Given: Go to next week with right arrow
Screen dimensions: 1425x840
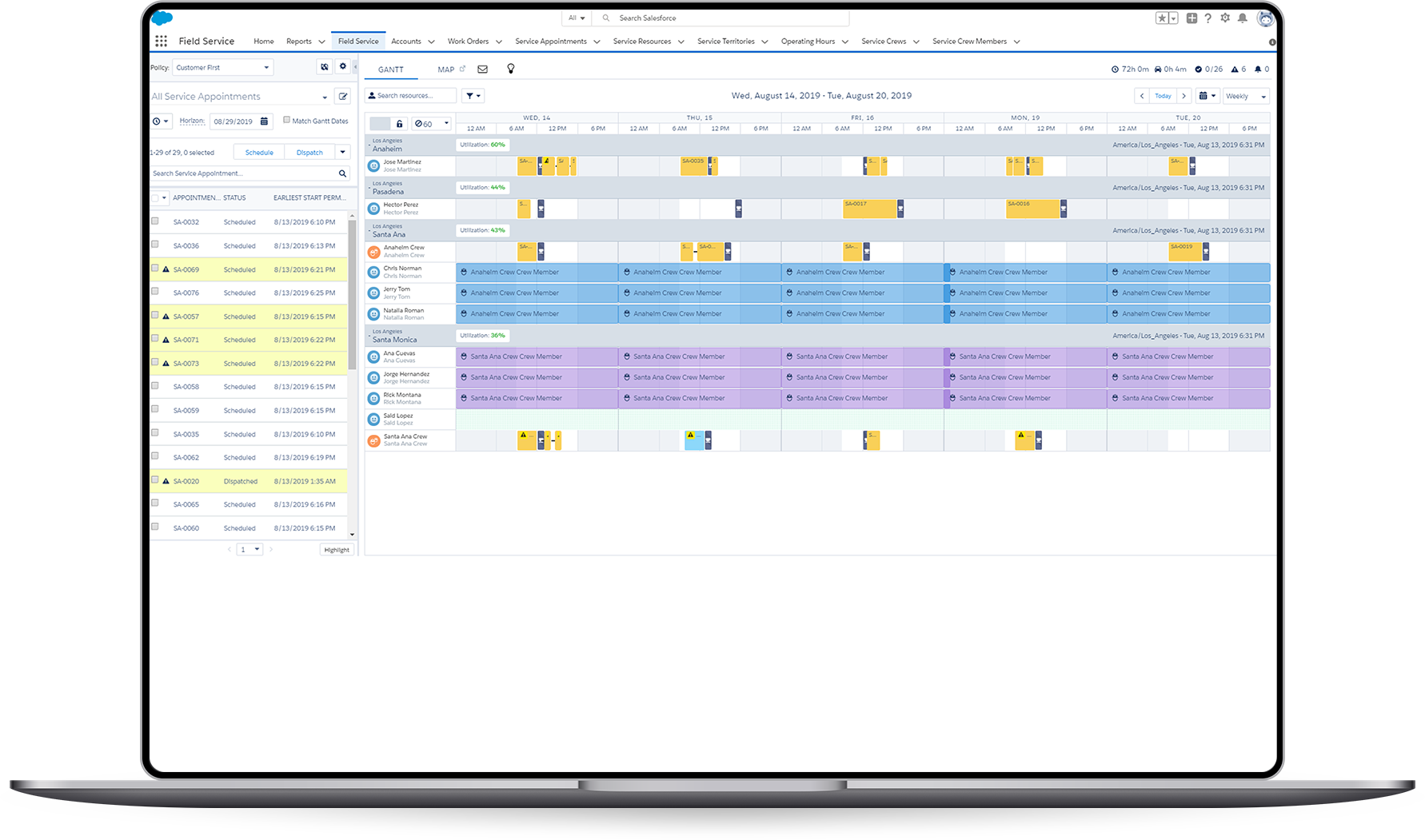Looking at the screenshot, I should click(x=1184, y=96).
